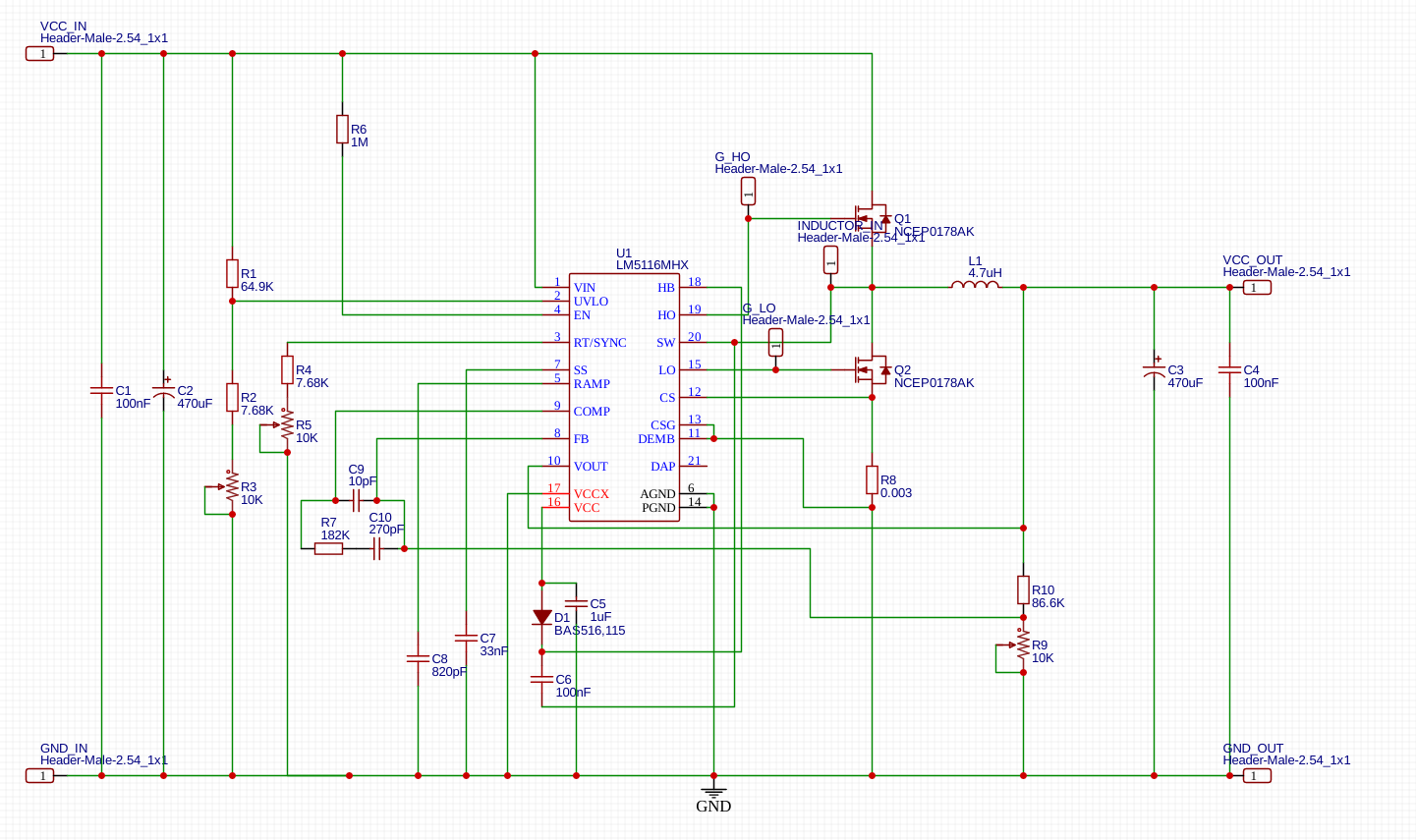Select the 33nF capacitor value

494,651
